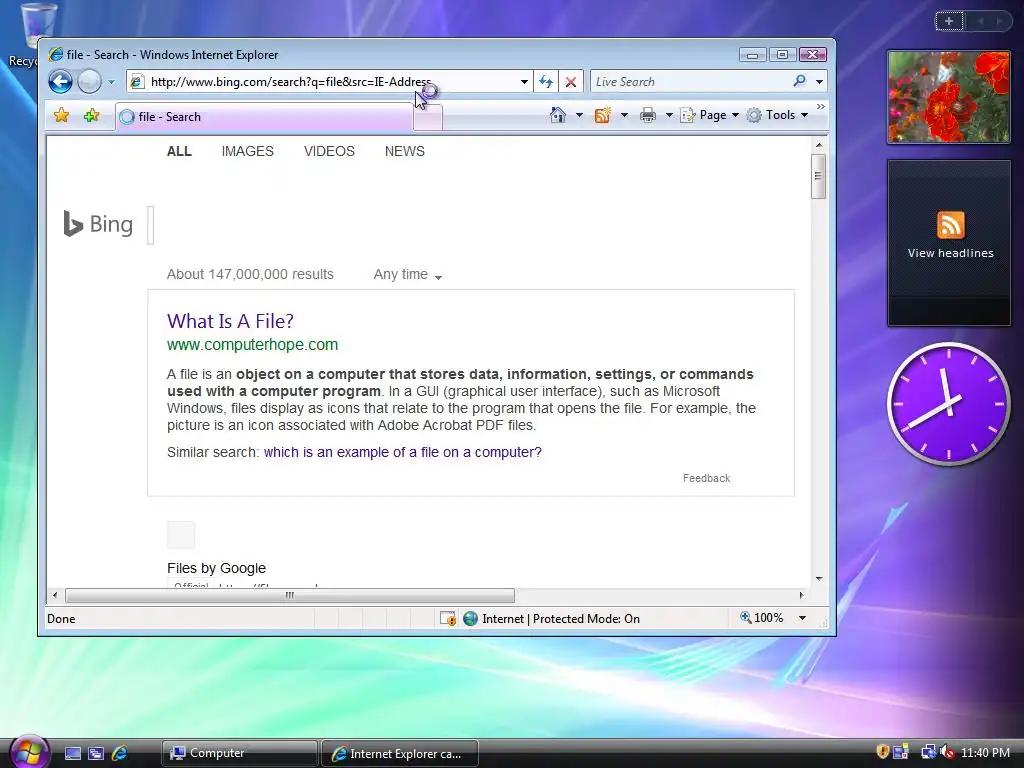Image resolution: width=1024 pixels, height=768 pixels.
Task: Click the 'About 147,000,000 results' text
Action: (250, 274)
